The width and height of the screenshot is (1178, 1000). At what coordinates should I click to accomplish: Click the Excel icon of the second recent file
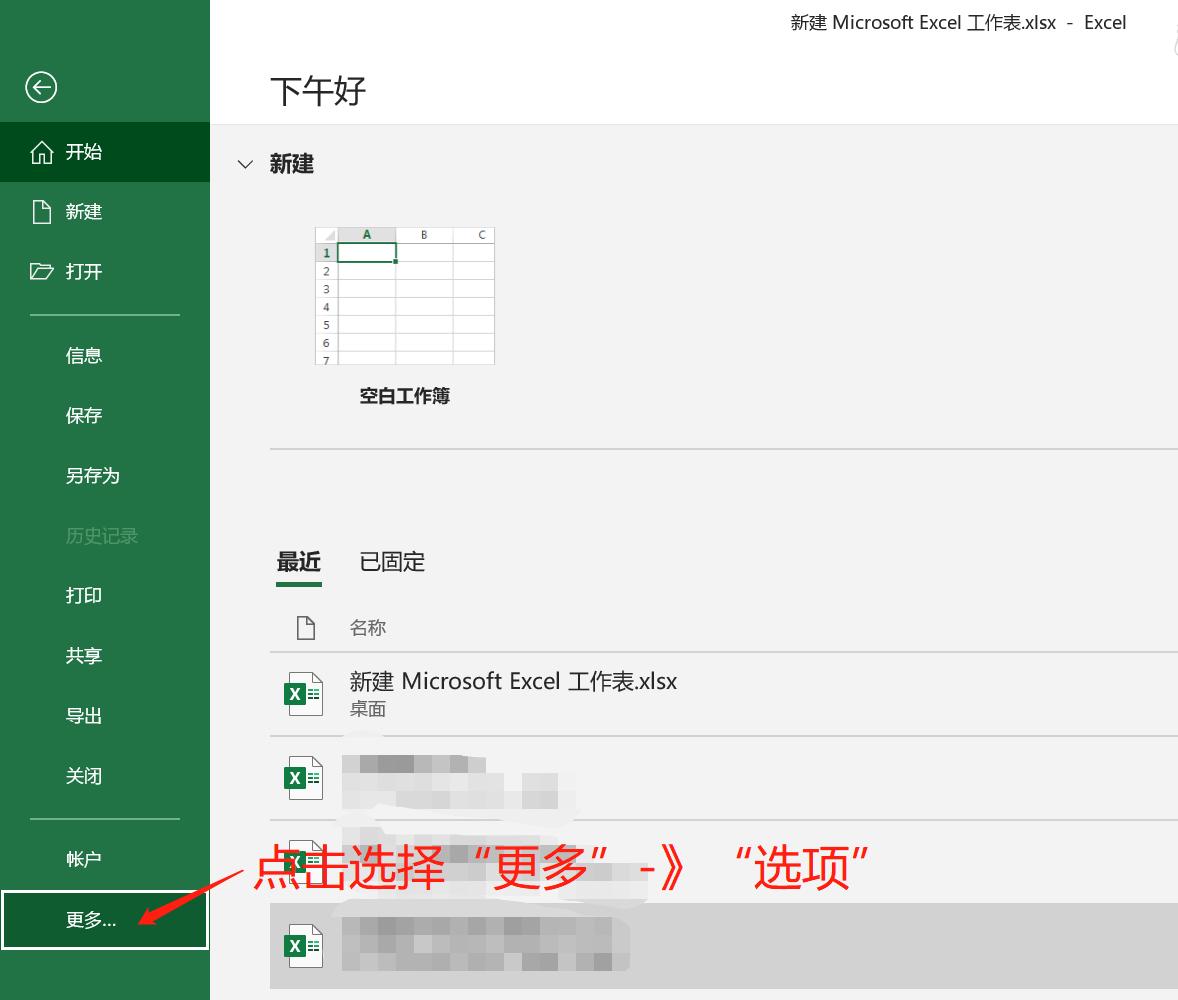click(x=304, y=778)
